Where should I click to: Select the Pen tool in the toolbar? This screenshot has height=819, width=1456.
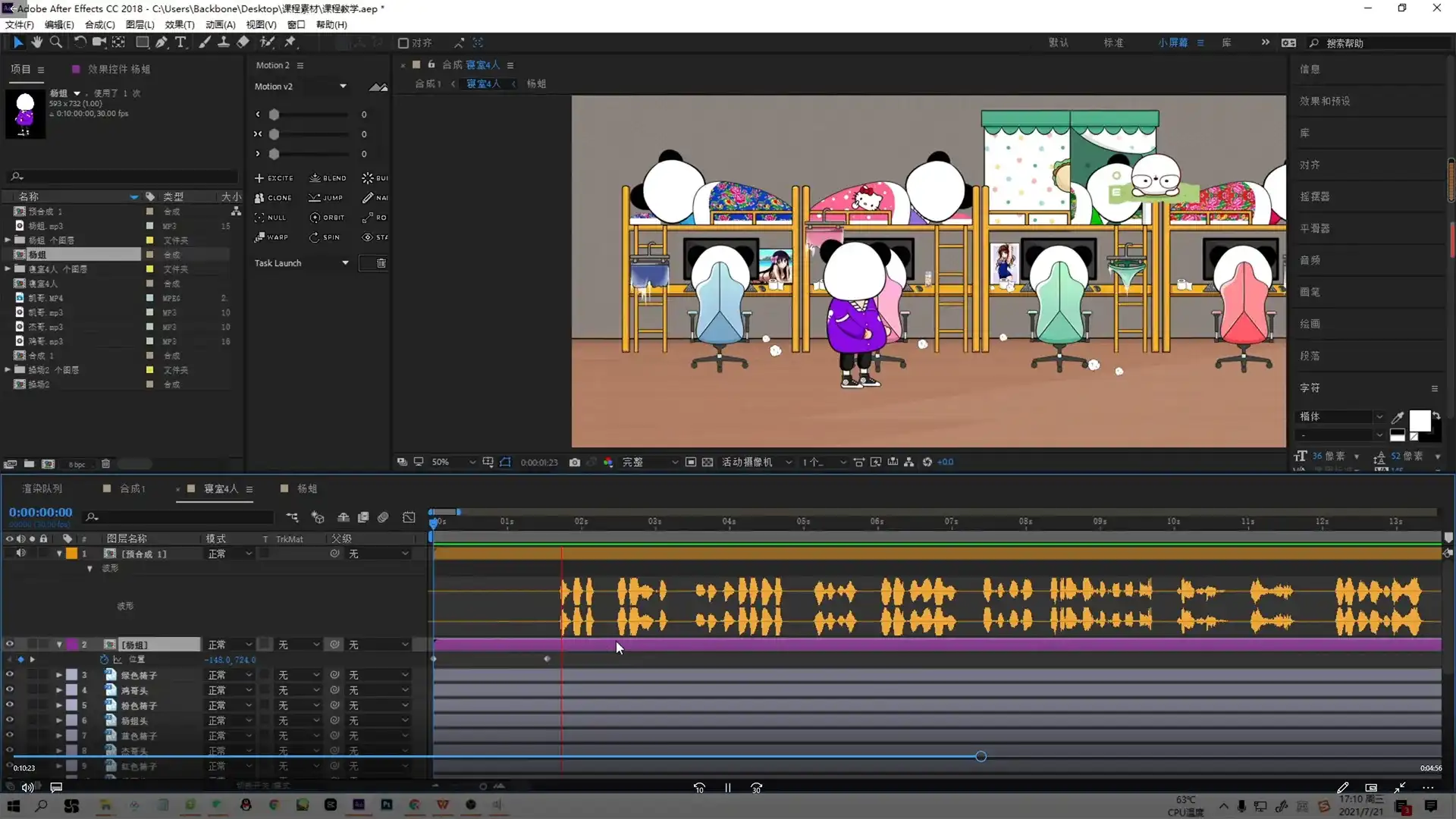[161, 42]
